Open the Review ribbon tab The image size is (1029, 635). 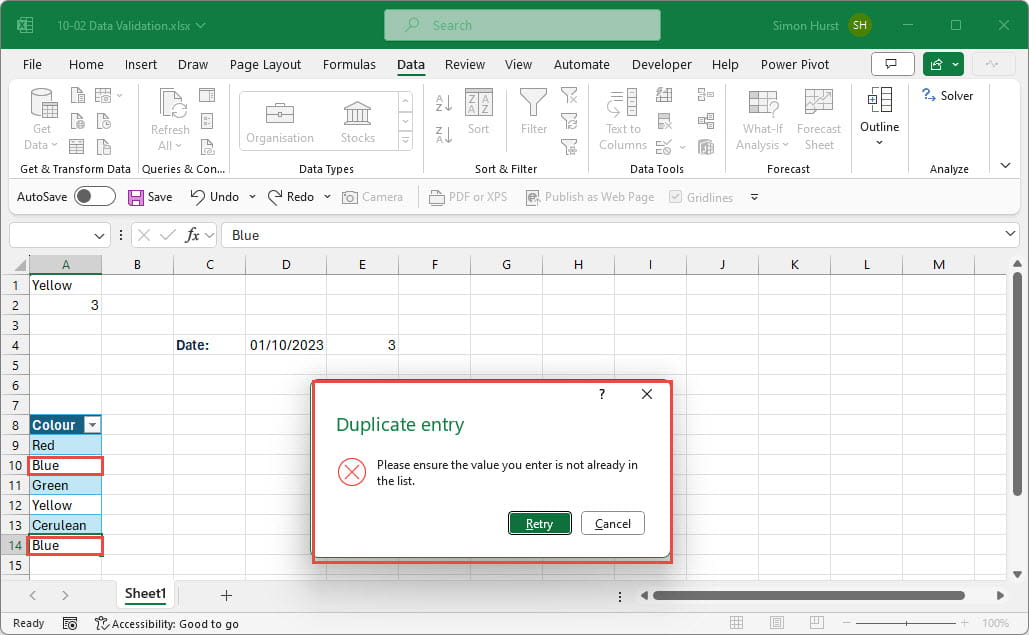click(465, 64)
